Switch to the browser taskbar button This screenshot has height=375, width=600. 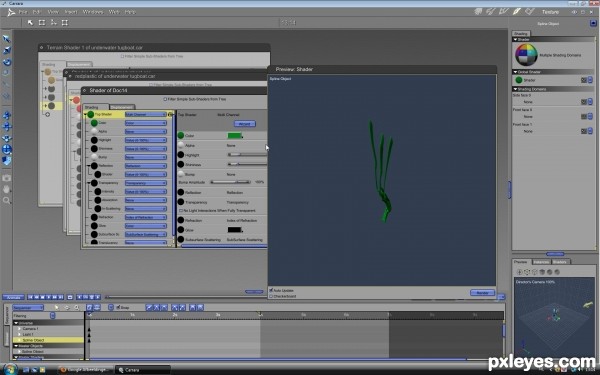[x=85, y=370]
